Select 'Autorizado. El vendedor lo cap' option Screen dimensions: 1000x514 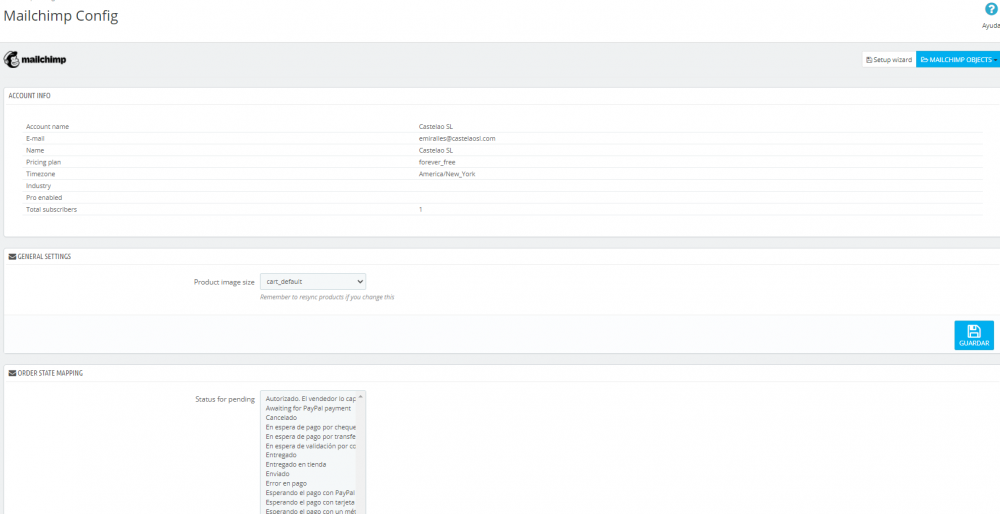(310, 398)
